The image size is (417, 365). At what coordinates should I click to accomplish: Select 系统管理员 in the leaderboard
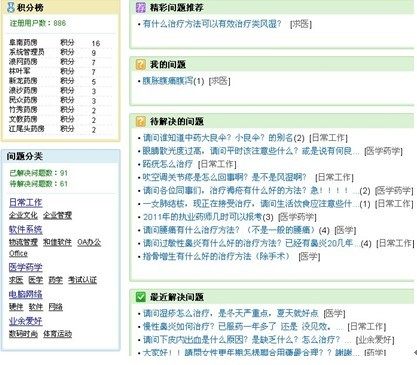pyautogui.click(x=27, y=52)
